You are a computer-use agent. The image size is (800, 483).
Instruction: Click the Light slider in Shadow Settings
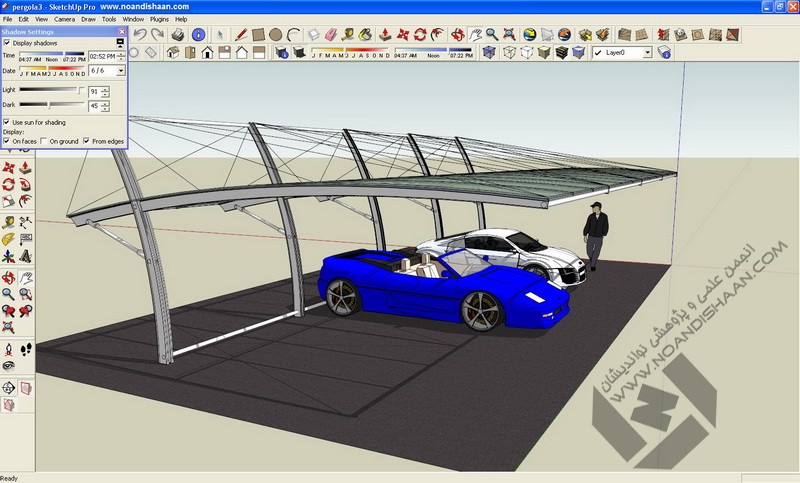pyautogui.click(x=52, y=90)
